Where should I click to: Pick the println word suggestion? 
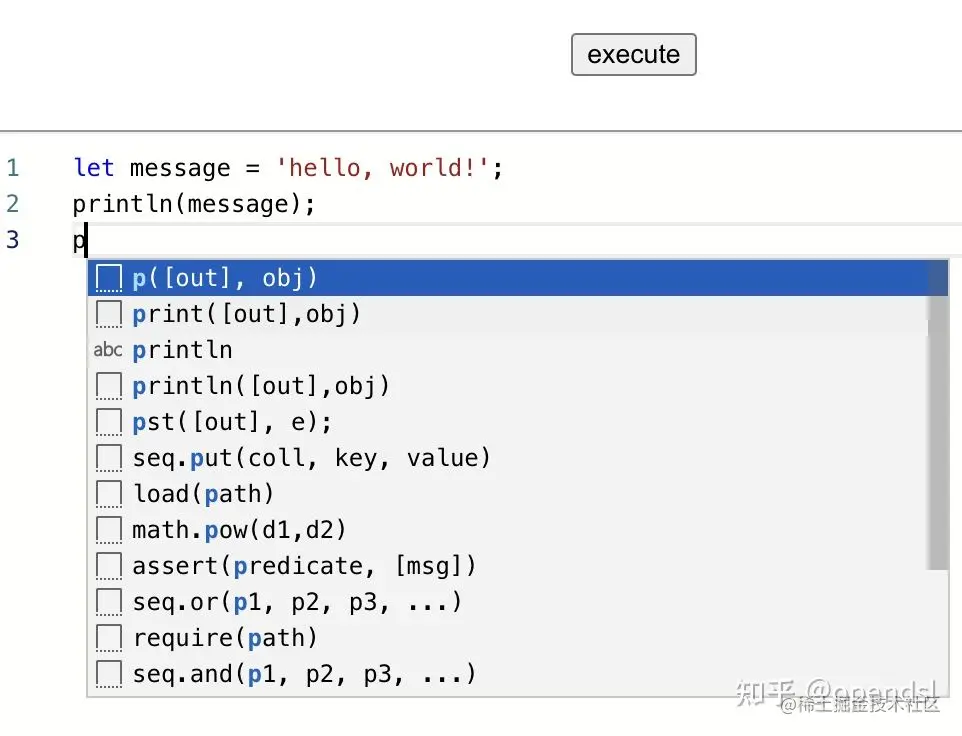[182, 350]
